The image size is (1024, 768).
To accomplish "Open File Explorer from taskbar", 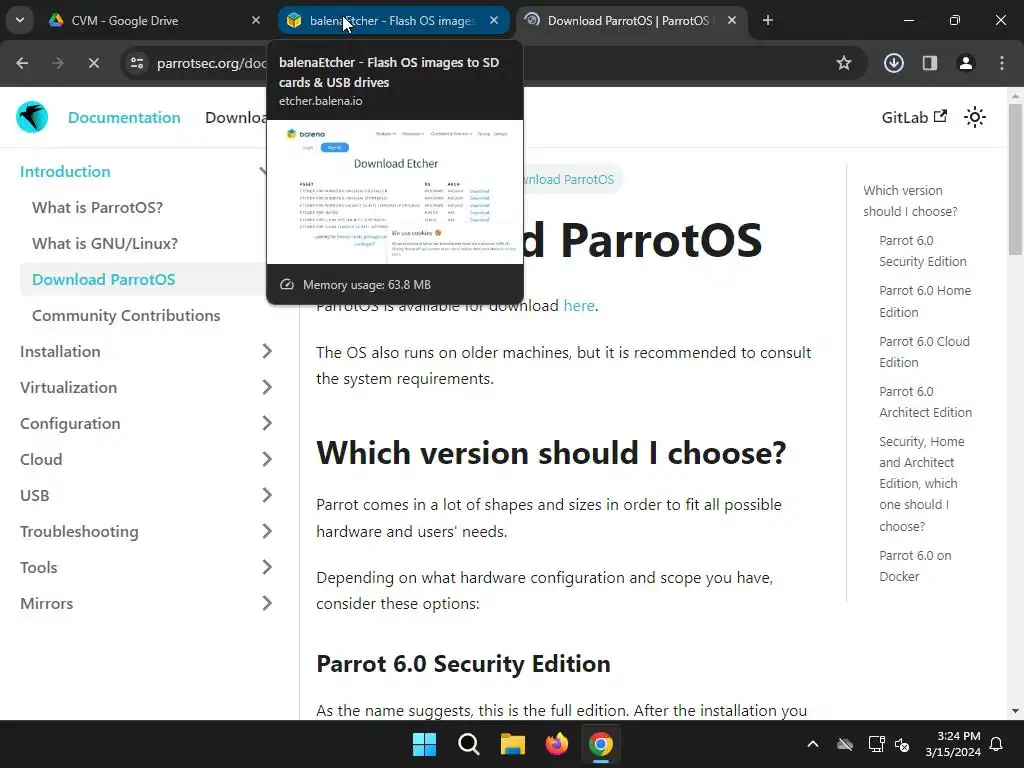I will click(513, 744).
